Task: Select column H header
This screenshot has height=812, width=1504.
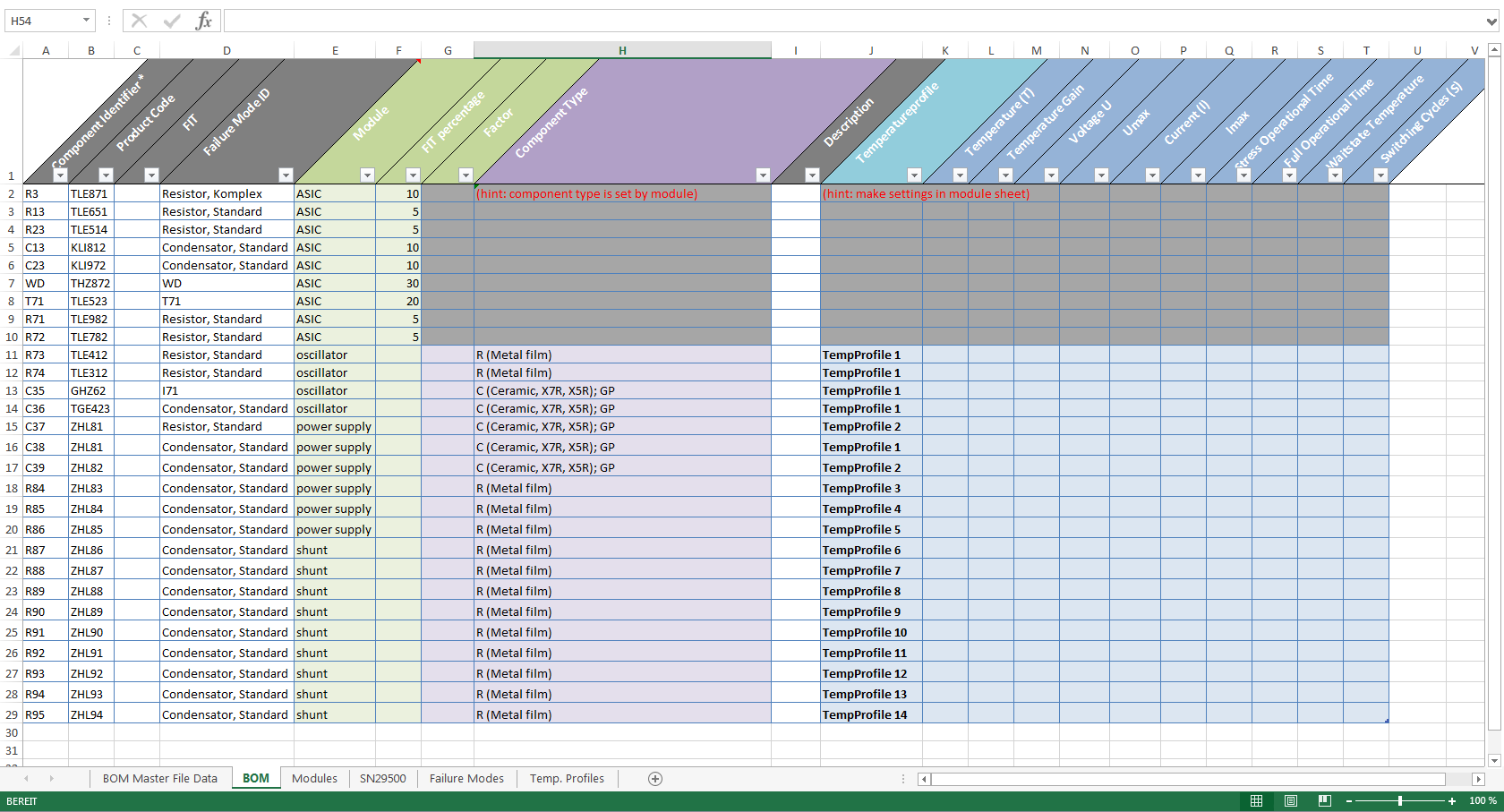Action: pyautogui.click(x=622, y=51)
